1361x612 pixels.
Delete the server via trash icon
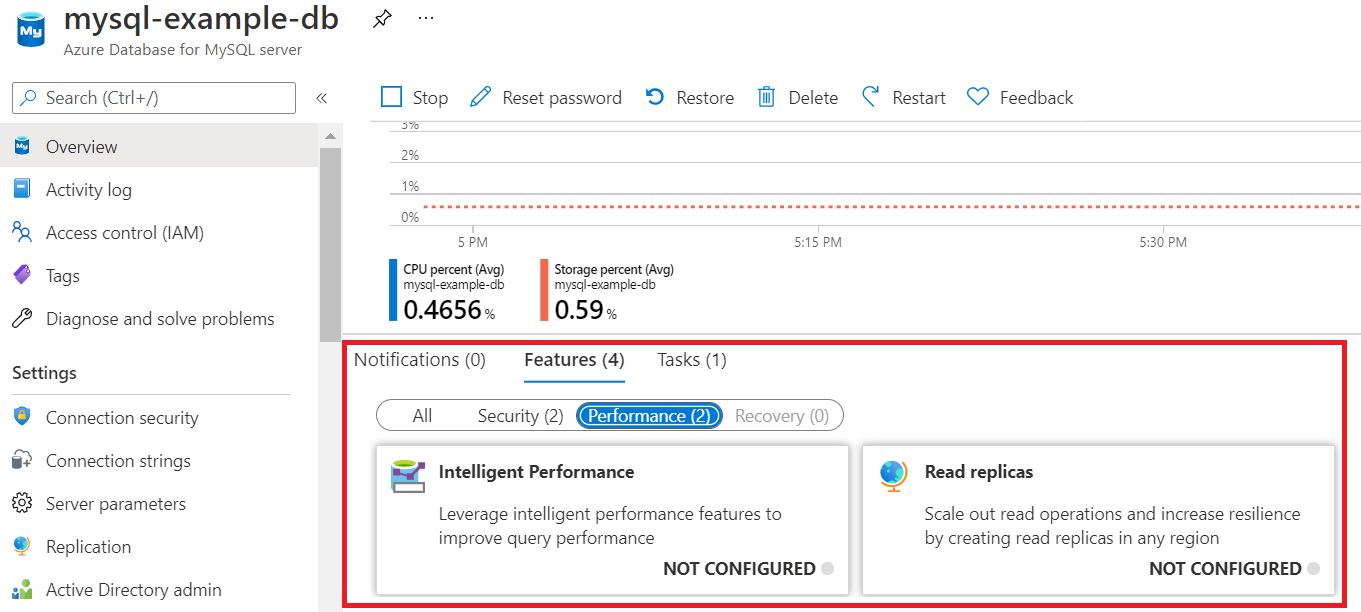pos(767,97)
